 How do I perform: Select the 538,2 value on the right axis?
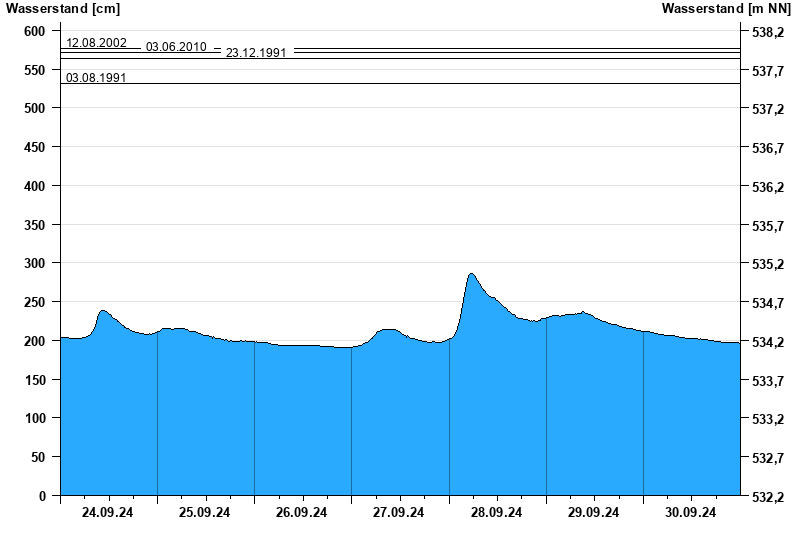click(766, 32)
